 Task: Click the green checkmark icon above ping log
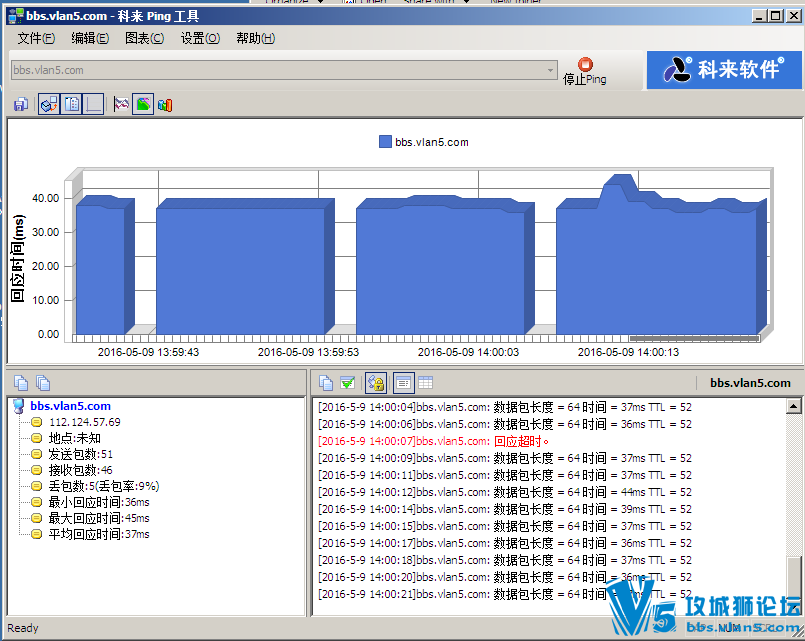tap(348, 383)
